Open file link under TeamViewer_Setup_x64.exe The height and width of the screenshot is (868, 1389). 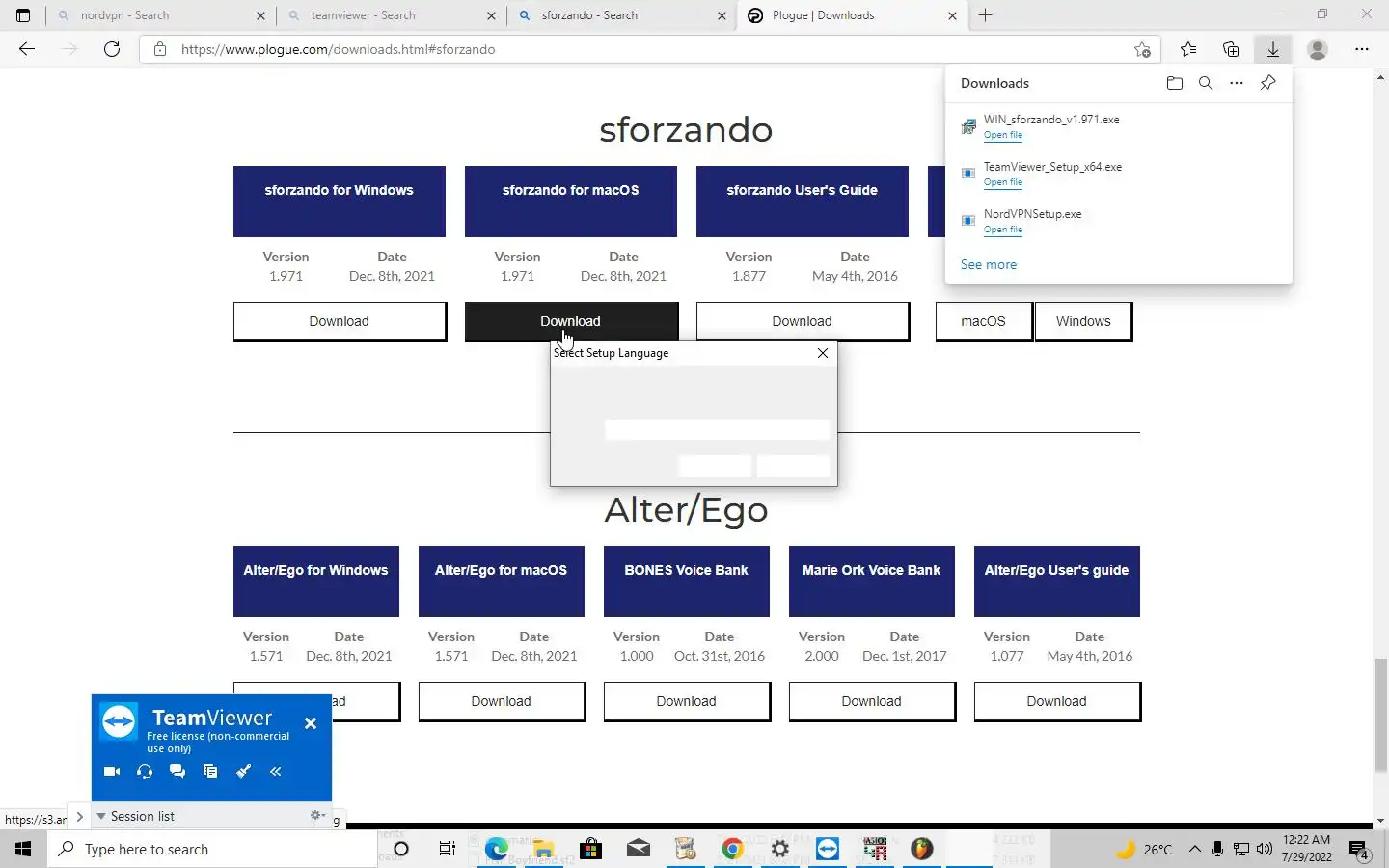[x=1003, y=182]
